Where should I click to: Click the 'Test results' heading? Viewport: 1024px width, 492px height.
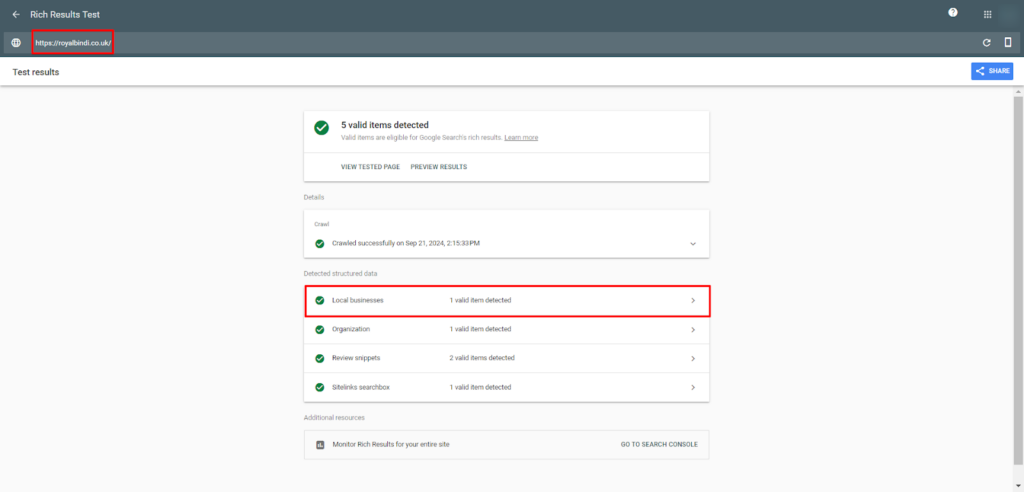[36, 72]
